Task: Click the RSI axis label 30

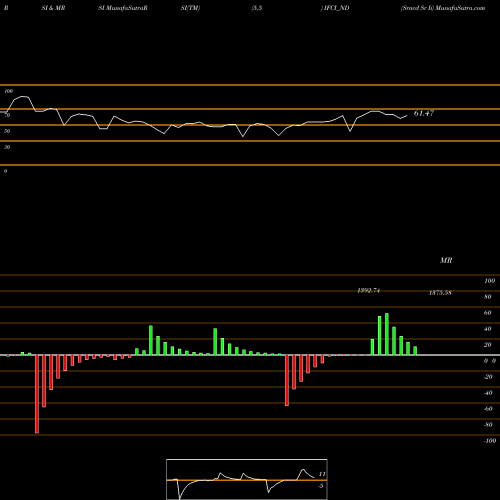Action: [7, 147]
